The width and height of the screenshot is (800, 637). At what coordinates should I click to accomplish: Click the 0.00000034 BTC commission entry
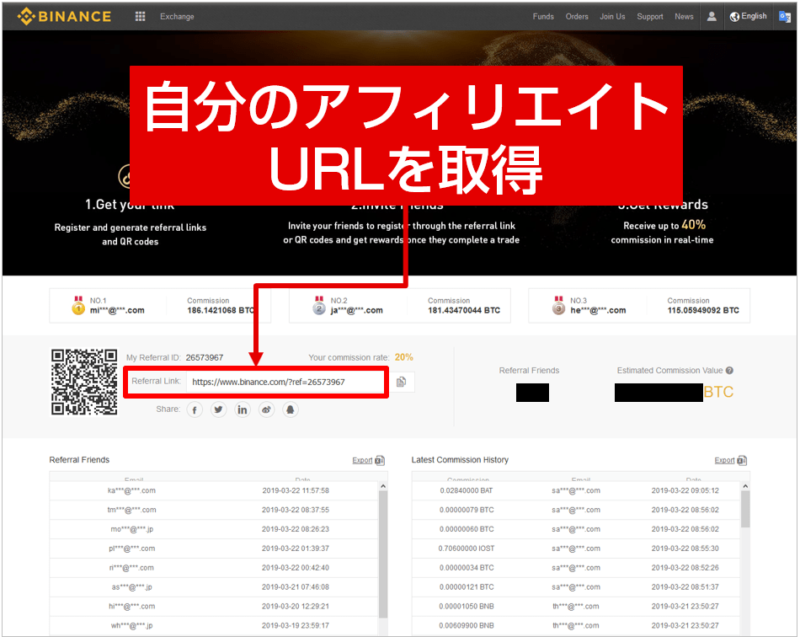466,568
